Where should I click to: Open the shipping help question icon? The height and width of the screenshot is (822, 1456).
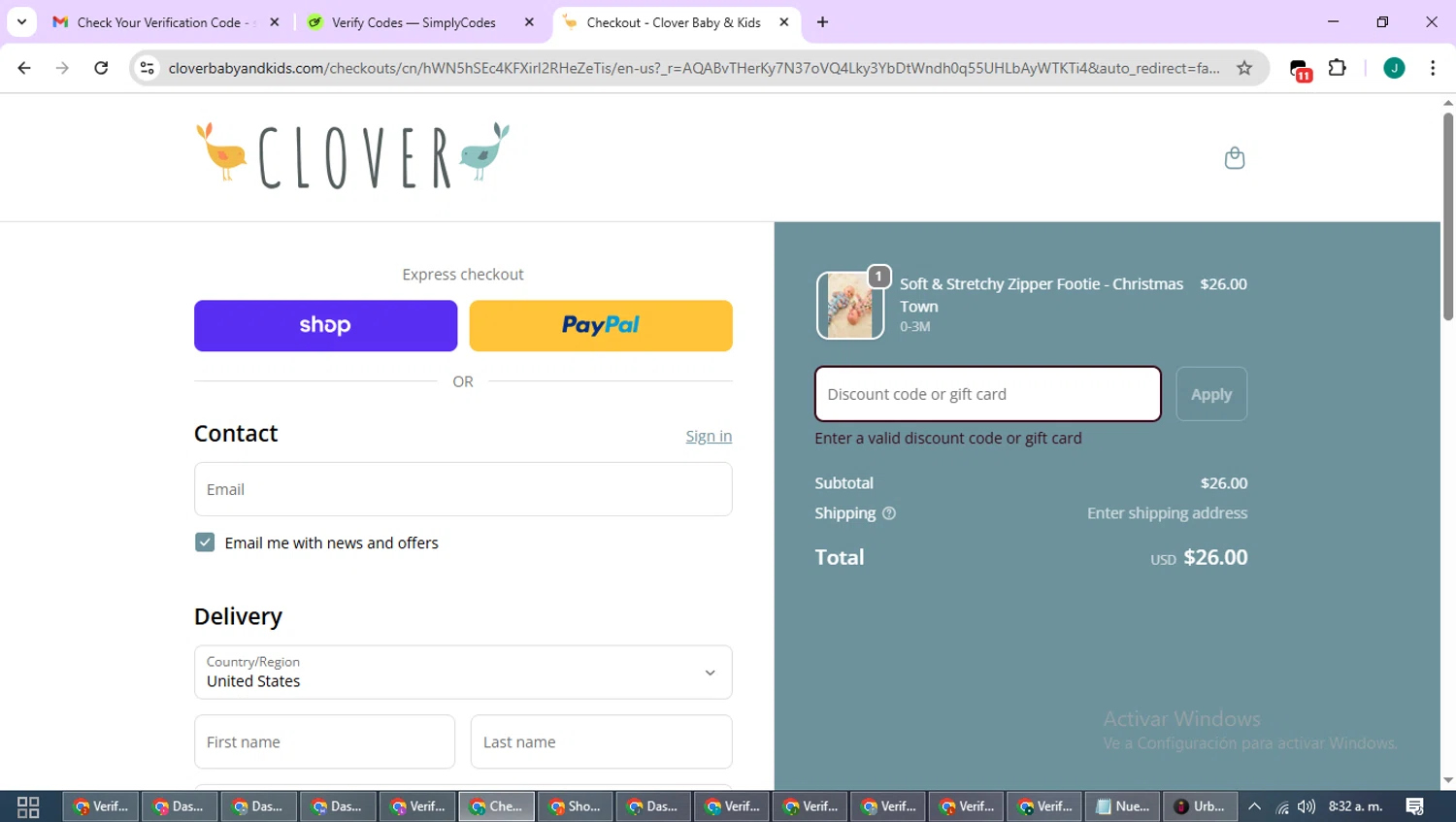pyautogui.click(x=889, y=513)
